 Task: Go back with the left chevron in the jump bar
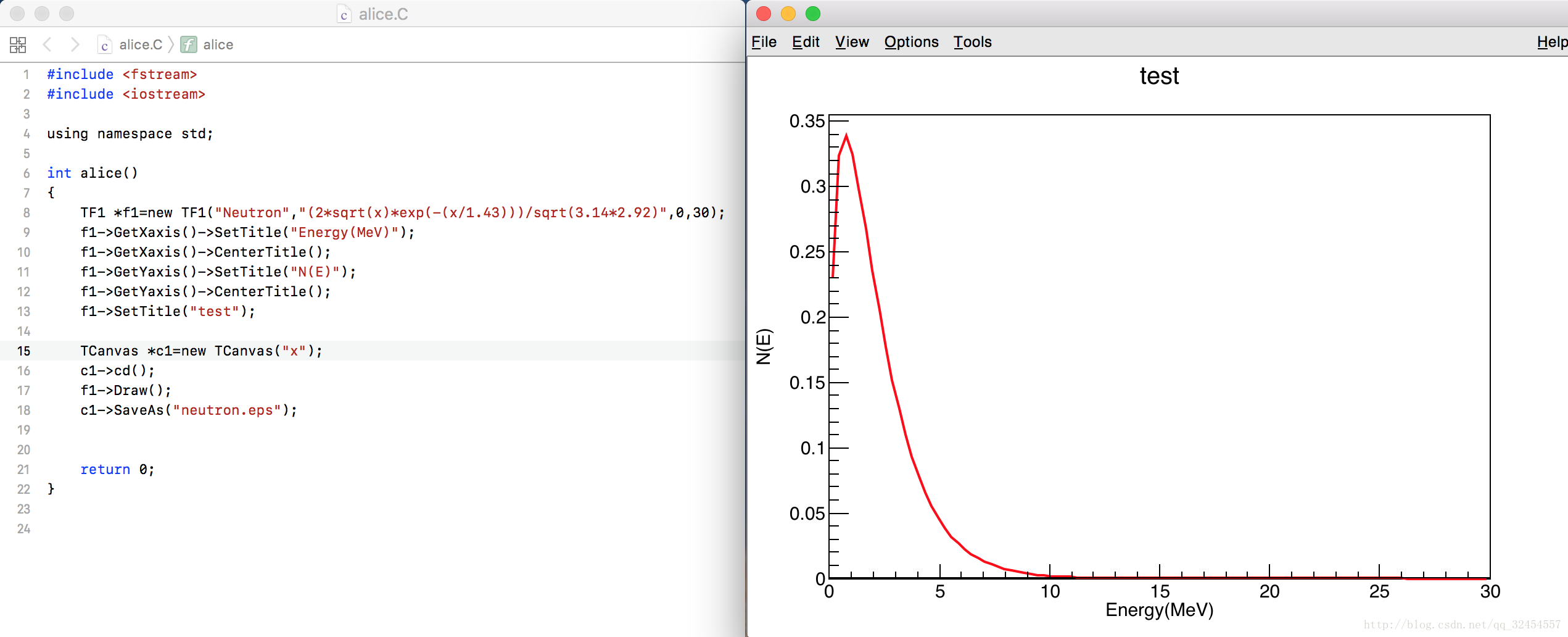(x=47, y=44)
